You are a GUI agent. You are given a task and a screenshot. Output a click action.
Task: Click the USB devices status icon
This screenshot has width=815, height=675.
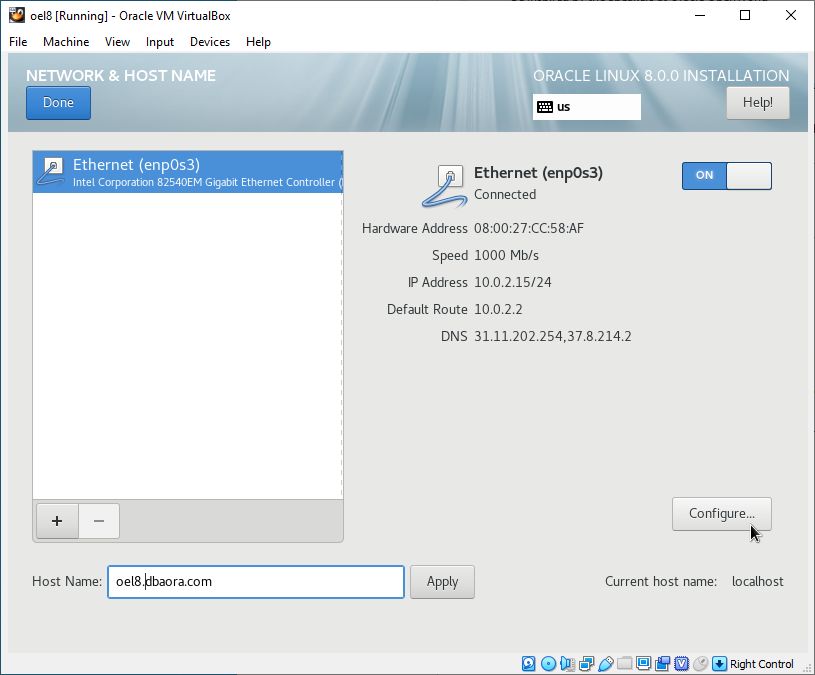606,664
